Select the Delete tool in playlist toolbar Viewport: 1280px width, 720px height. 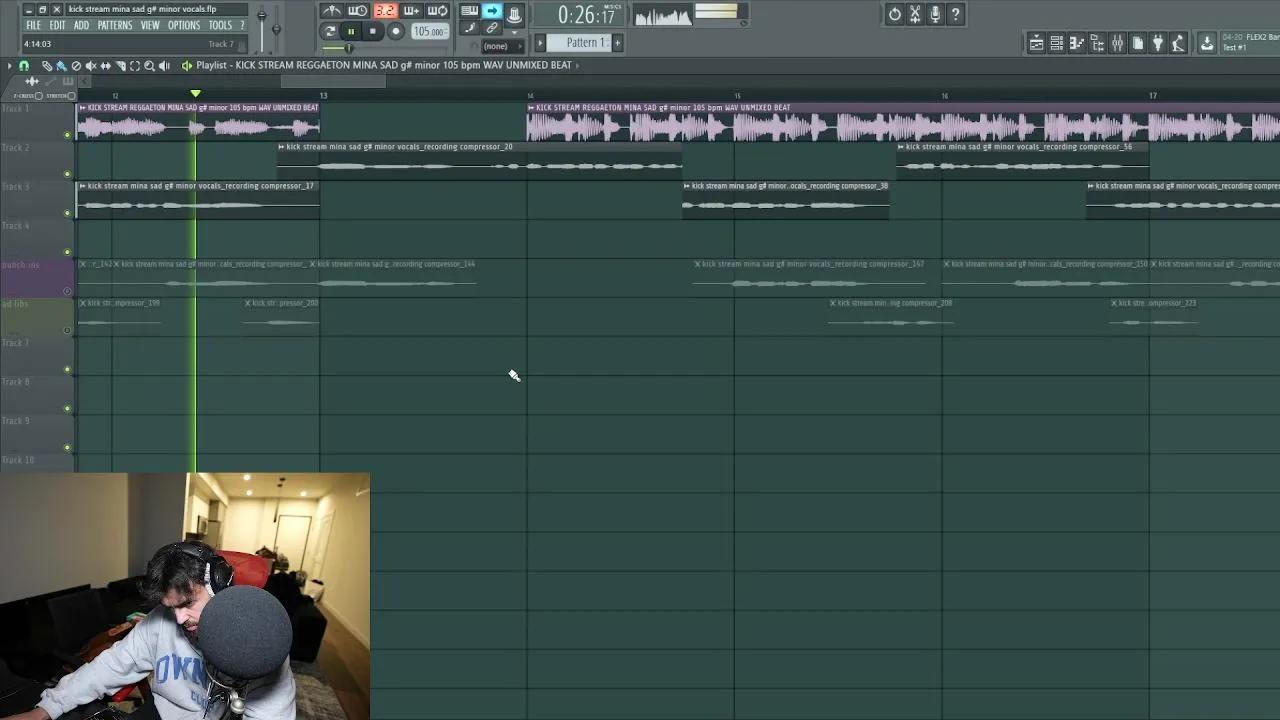tap(76, 65)
